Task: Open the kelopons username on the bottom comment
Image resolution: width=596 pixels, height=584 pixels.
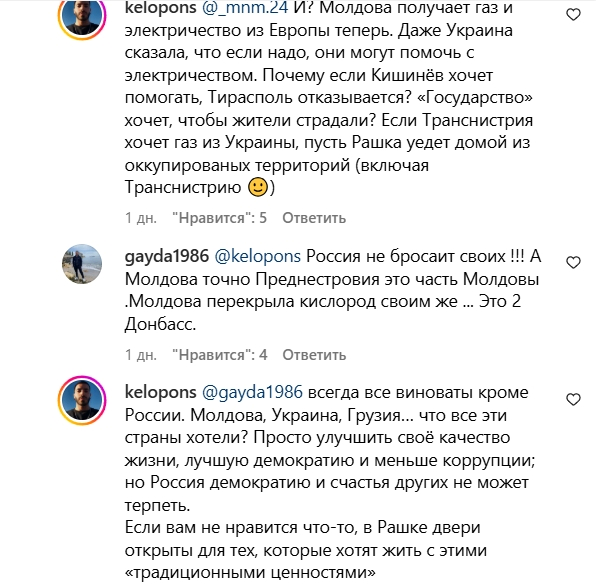Action: [x=160, y=392]
